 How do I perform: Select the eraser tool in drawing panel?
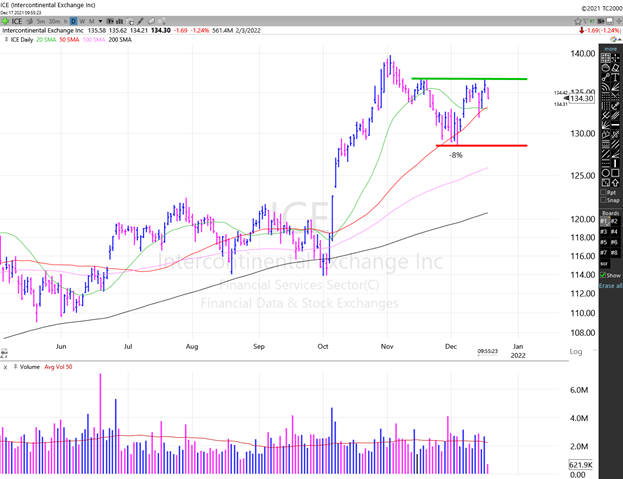point(615,68)
